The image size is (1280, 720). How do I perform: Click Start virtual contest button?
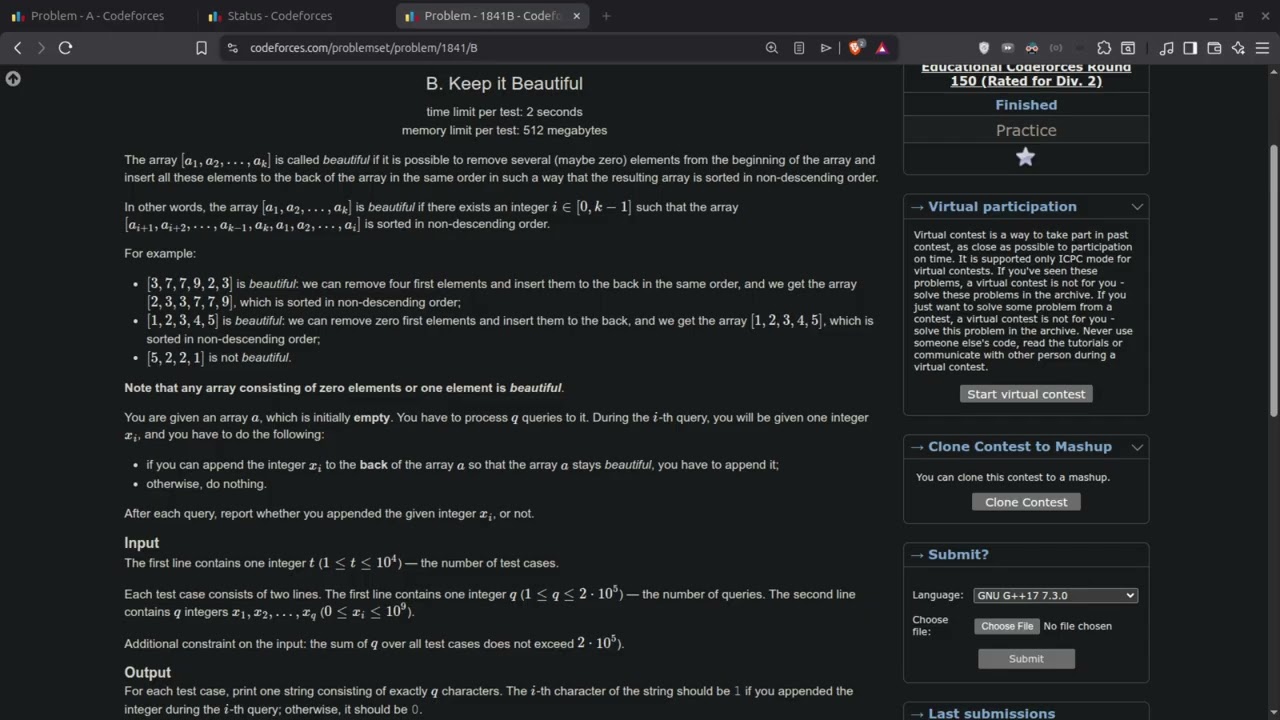click(1026, 394)
